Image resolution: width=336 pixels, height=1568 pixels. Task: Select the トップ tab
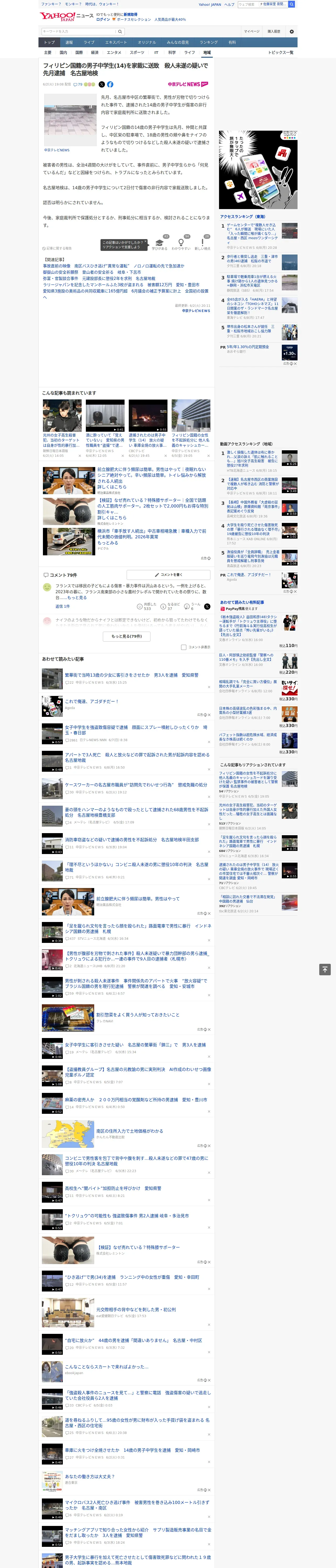point(49,43)
